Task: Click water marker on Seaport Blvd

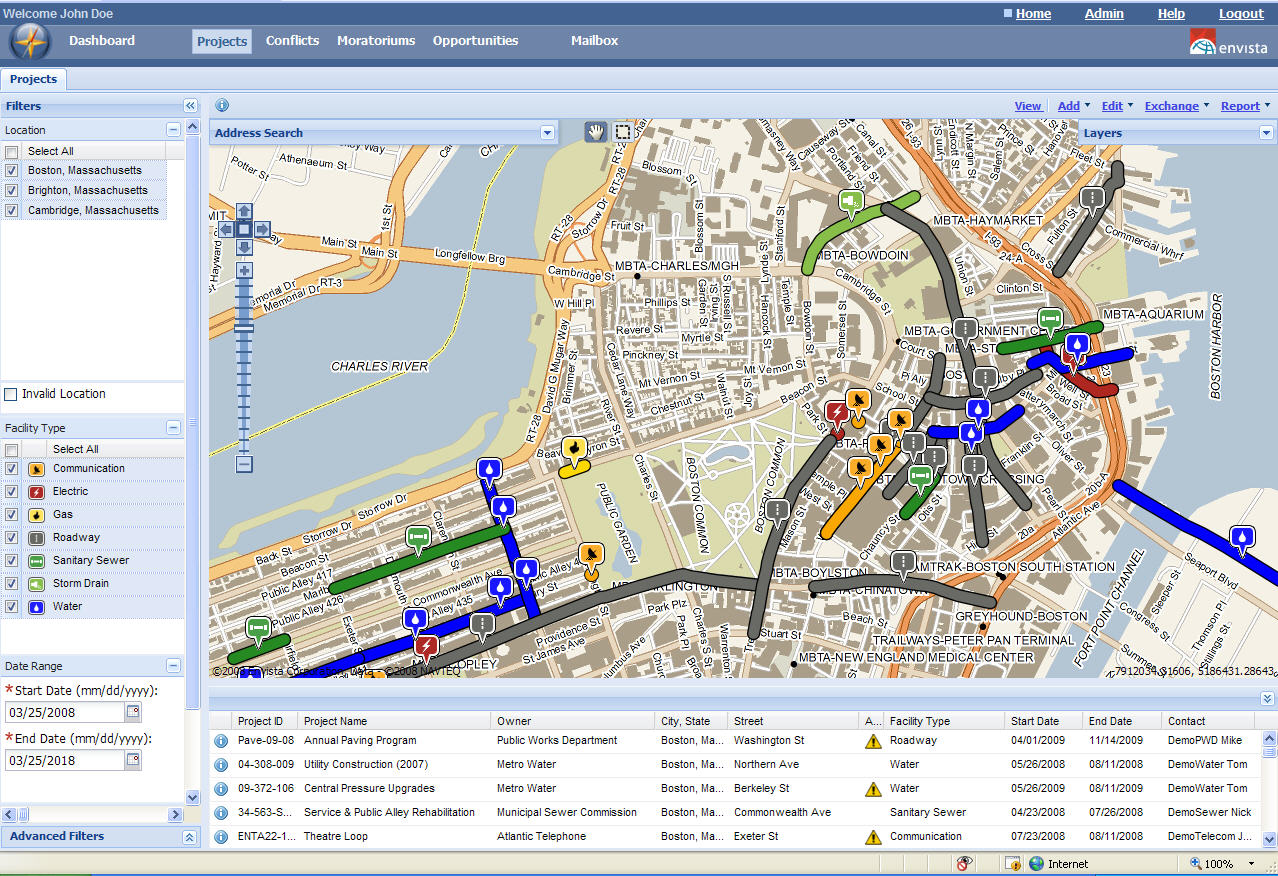Action: click(1242, 540)
